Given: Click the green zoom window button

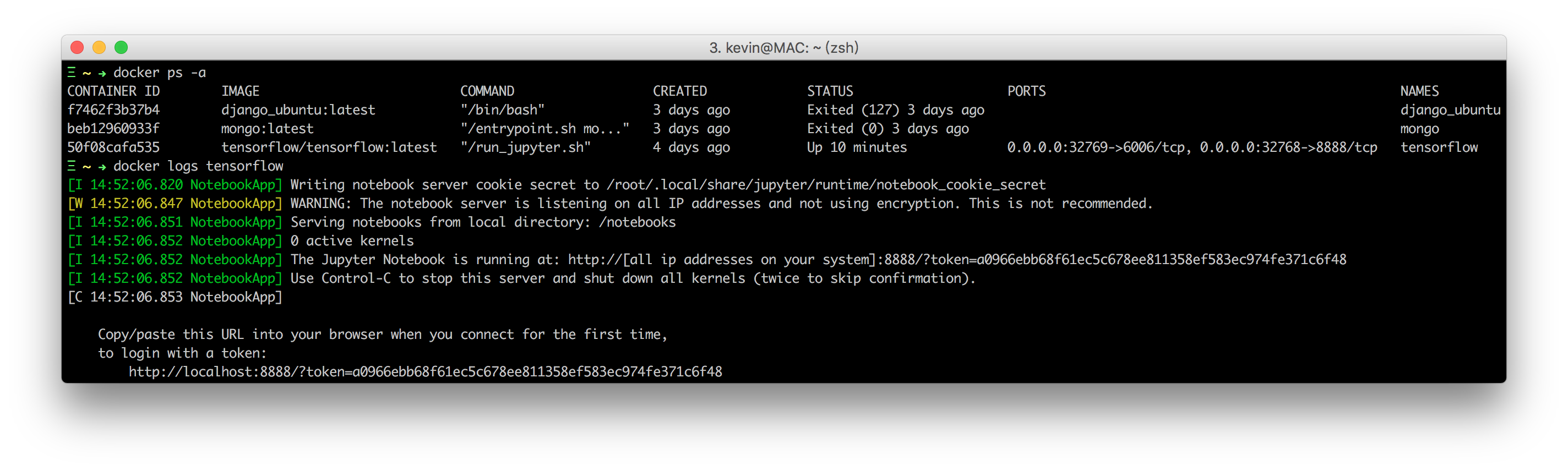Looking at the screenshot, I should click(x=121, y=47).
